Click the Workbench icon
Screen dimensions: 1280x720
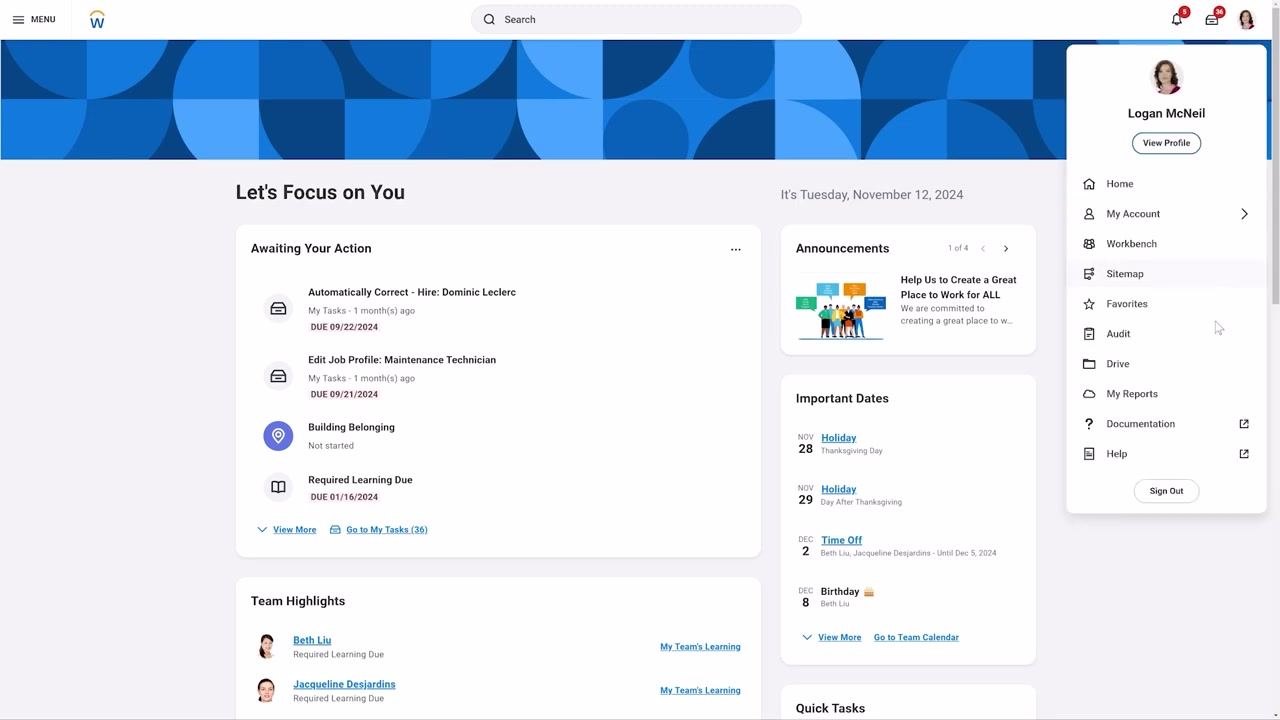1089,244
